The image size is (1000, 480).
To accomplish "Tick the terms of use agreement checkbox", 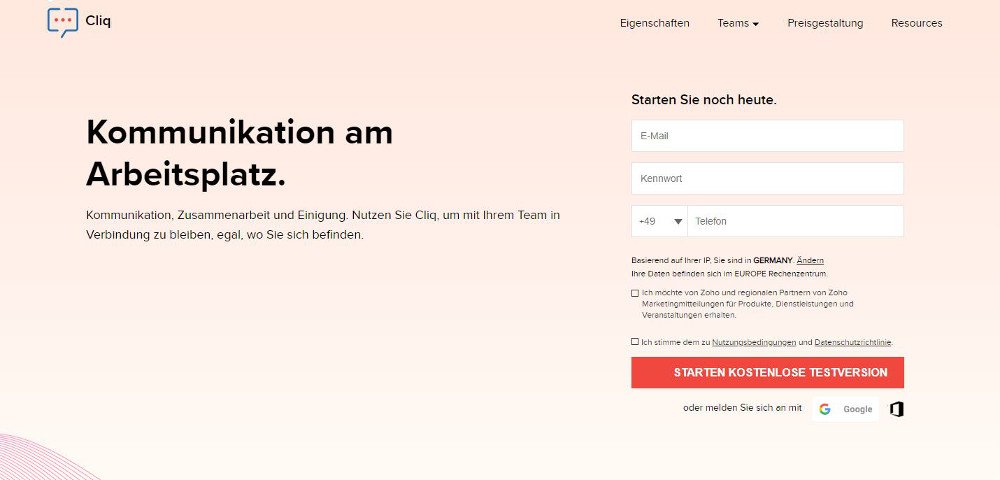I will click(x=635, y=342).
